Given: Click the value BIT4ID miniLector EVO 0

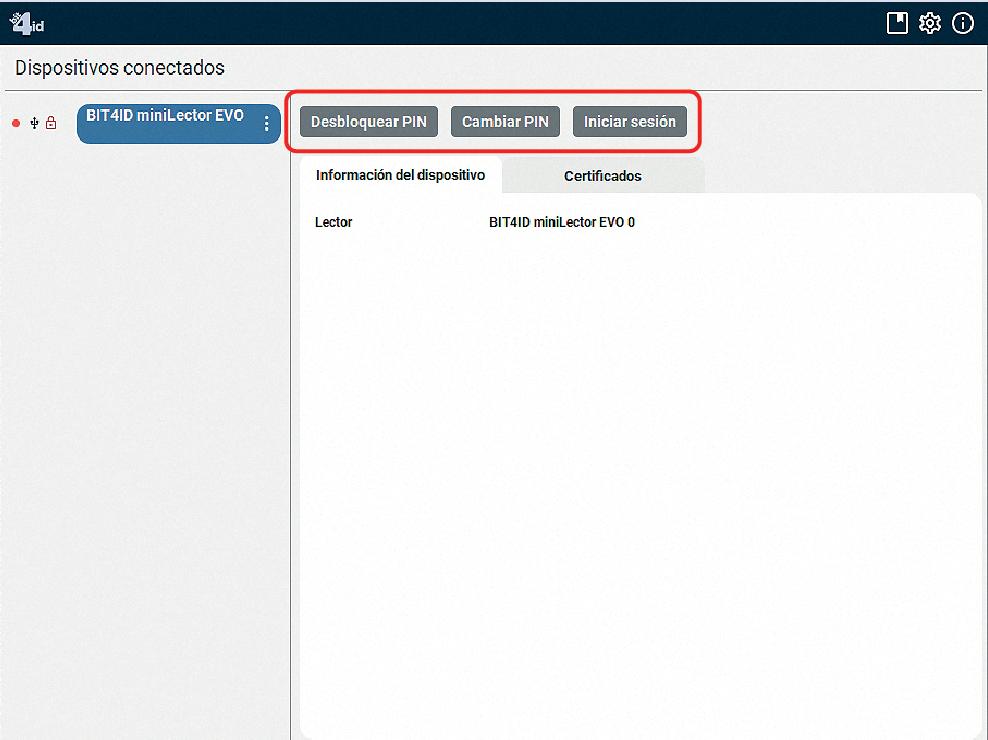Looking at the screenshot, I should click(562, 222).
